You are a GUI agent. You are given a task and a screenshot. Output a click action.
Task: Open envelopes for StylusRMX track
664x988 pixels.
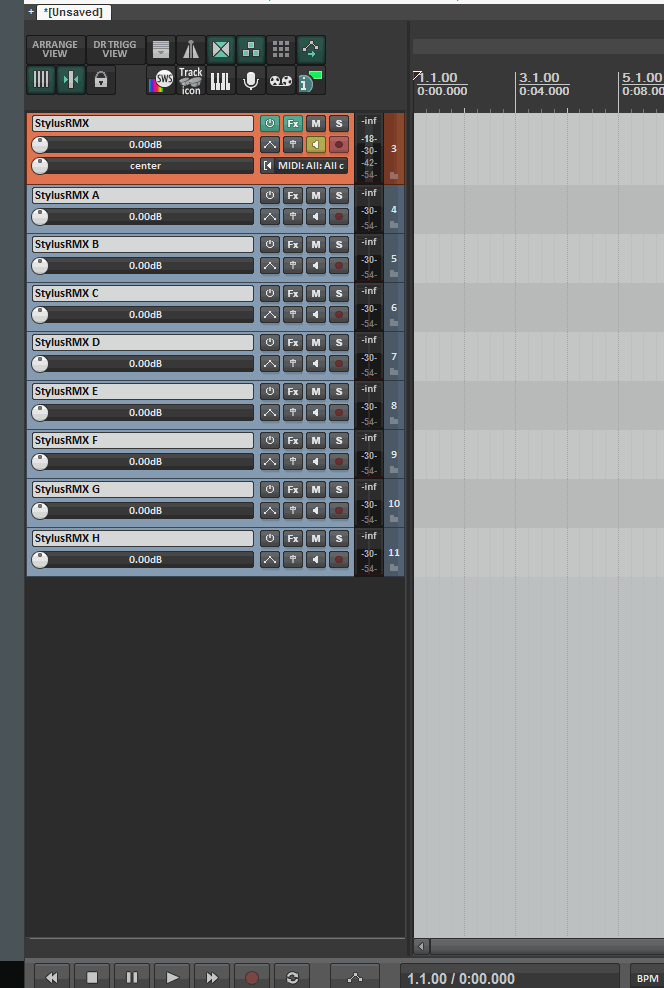pos(270,145)
